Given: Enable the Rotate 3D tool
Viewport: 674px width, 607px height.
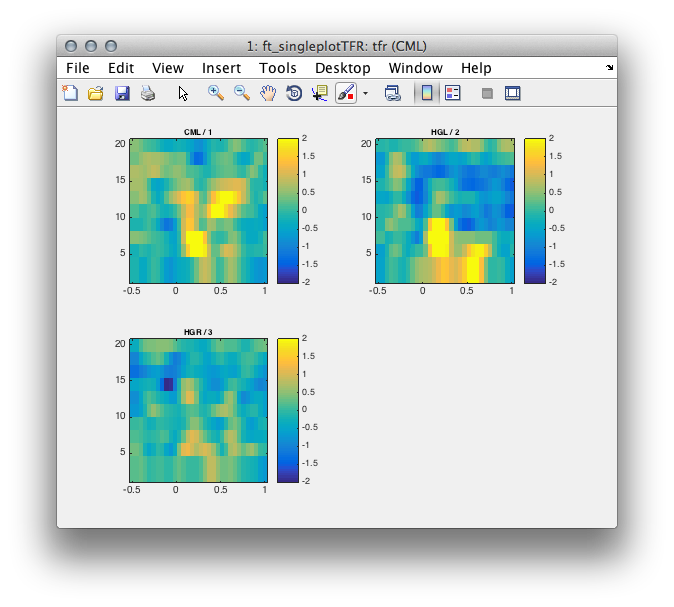Looking at the screenshot, I should [294, 93].
